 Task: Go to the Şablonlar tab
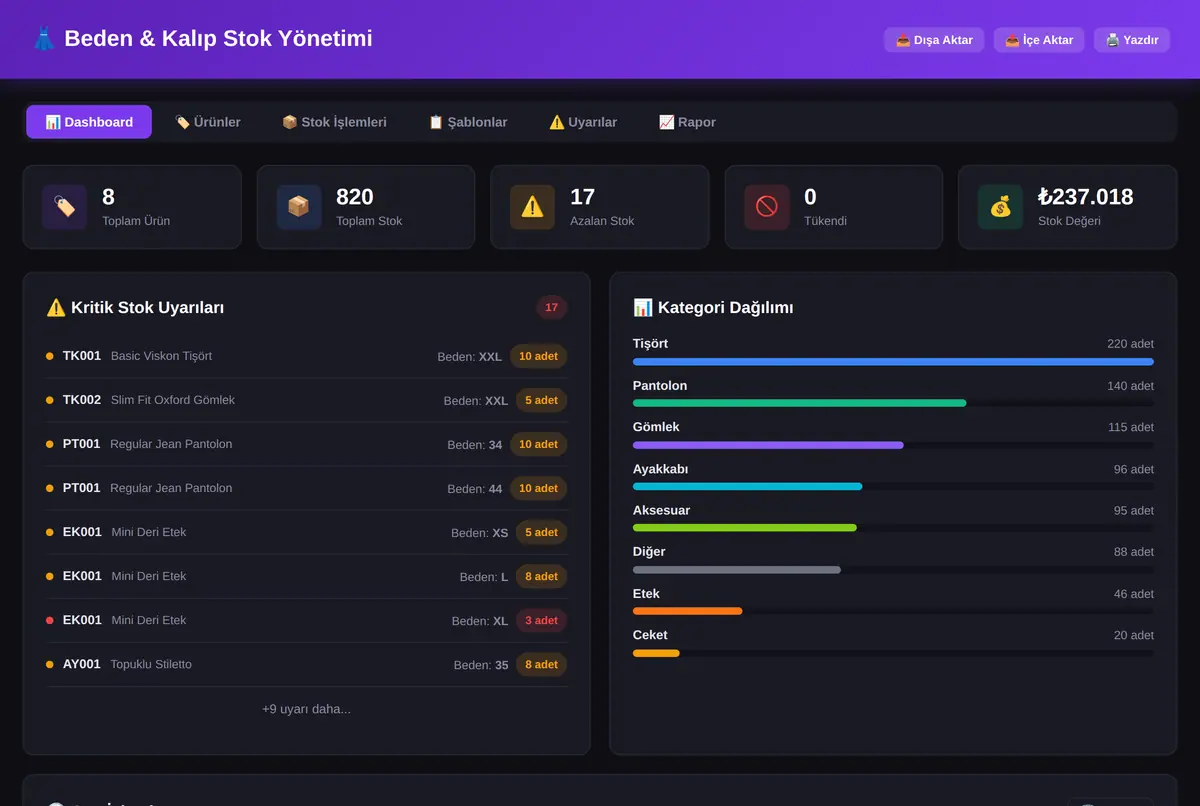467,122
